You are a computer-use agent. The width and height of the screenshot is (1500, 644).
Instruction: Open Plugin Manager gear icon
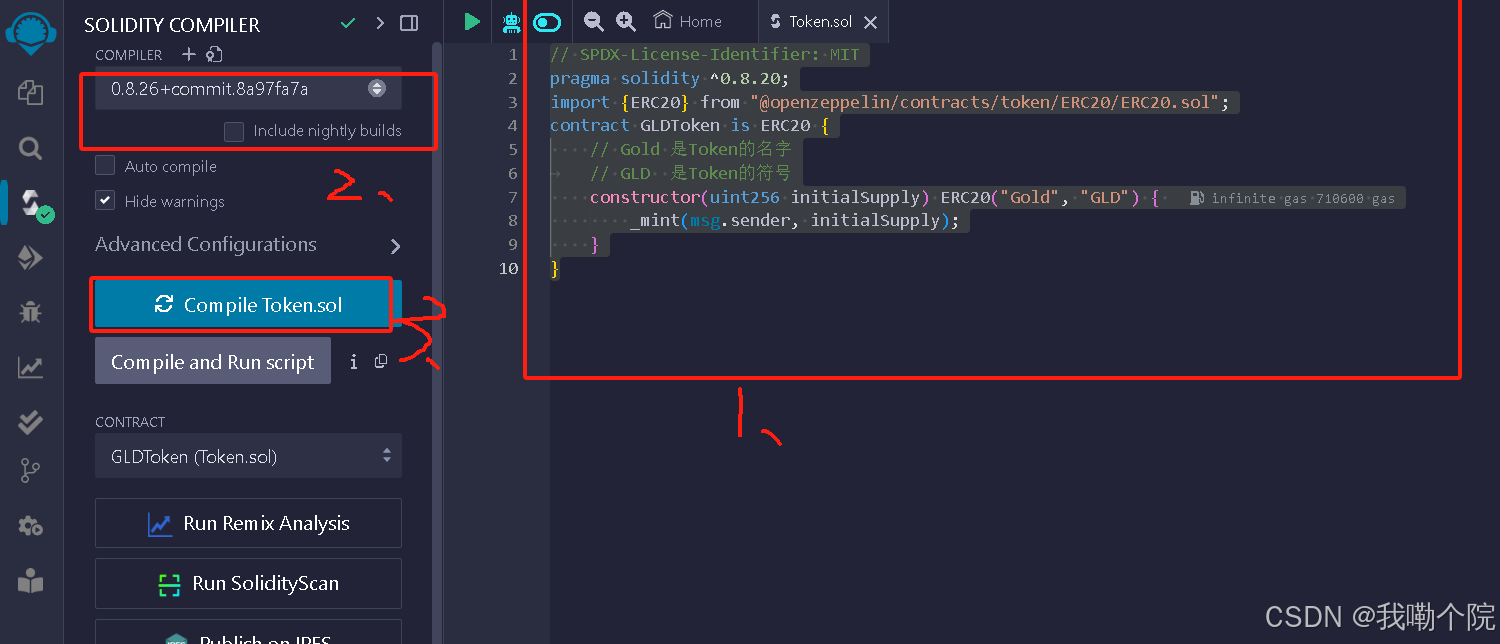pos(31,525)
